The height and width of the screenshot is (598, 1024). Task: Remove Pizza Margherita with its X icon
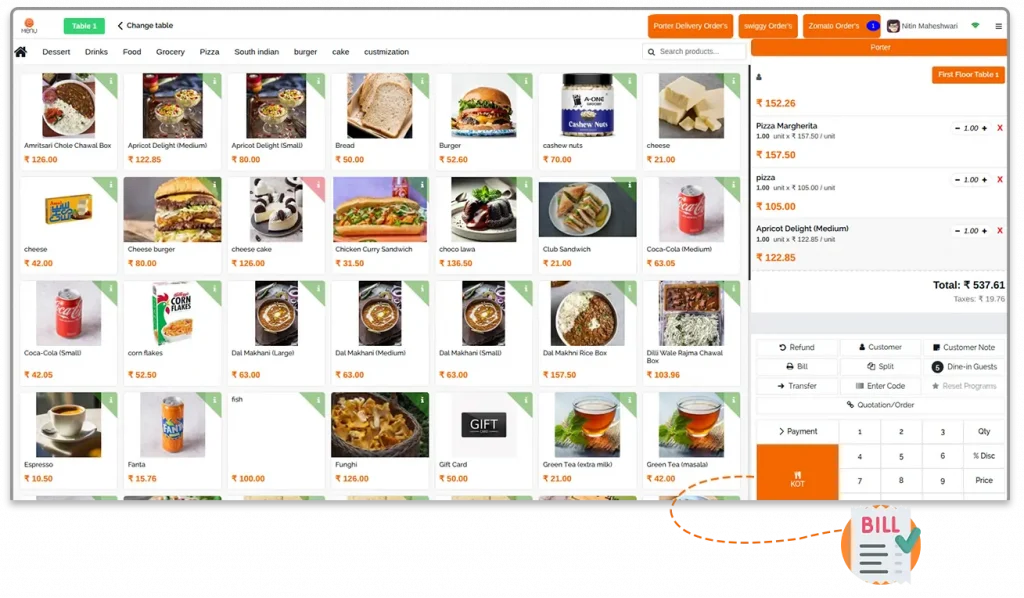999,128
